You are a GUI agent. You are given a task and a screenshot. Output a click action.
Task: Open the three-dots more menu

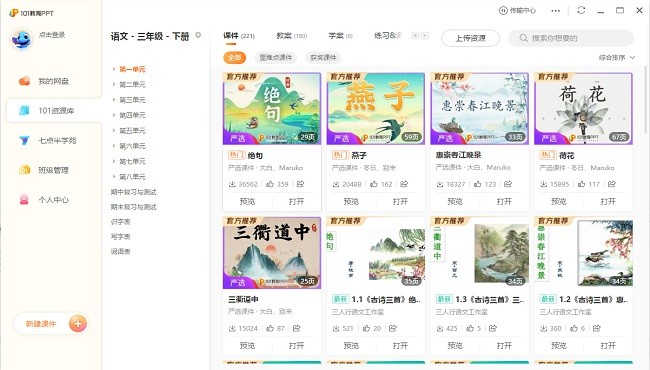(x=555, y=11)
